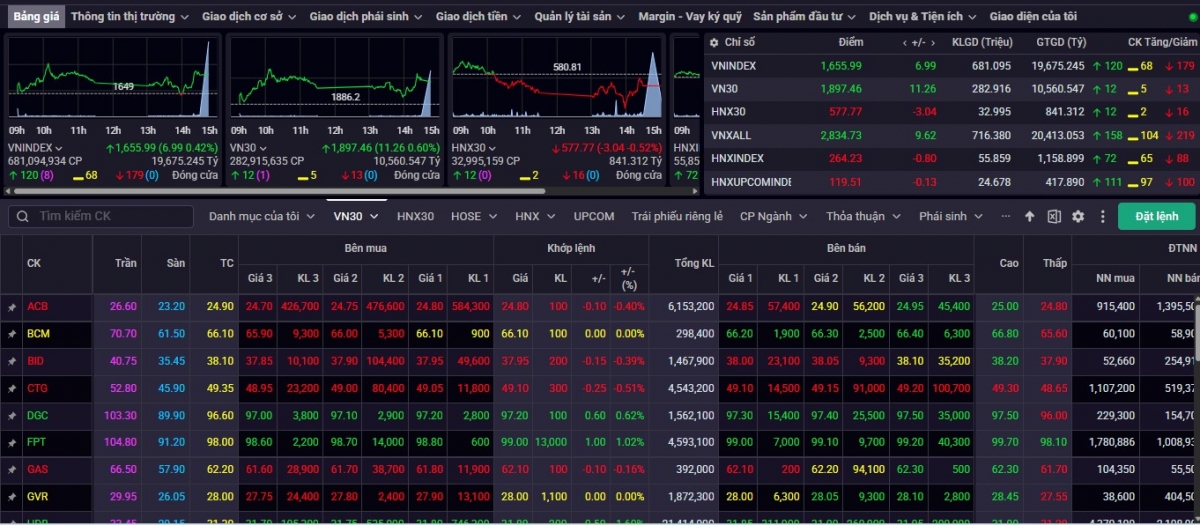Image resolution: width=1200 pixels, height=525 pixels.
Task: Click left arrow beside +/- column header
Action: point(904,42)
